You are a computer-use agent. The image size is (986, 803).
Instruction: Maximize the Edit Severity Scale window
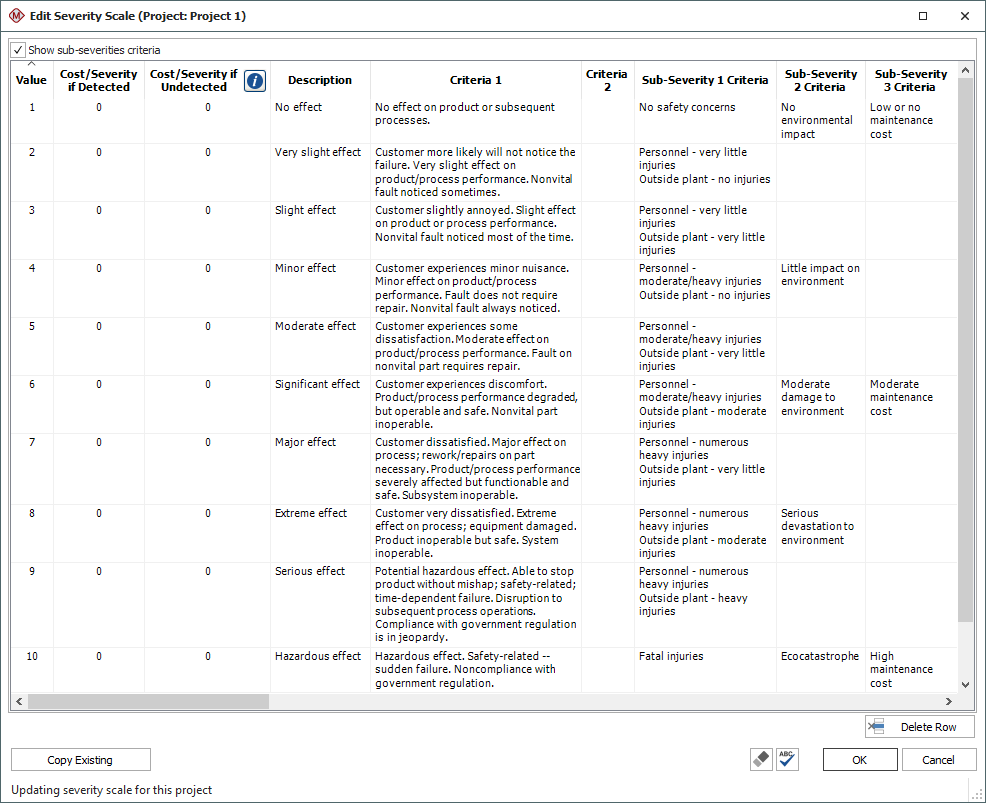(x=922, y=16)
